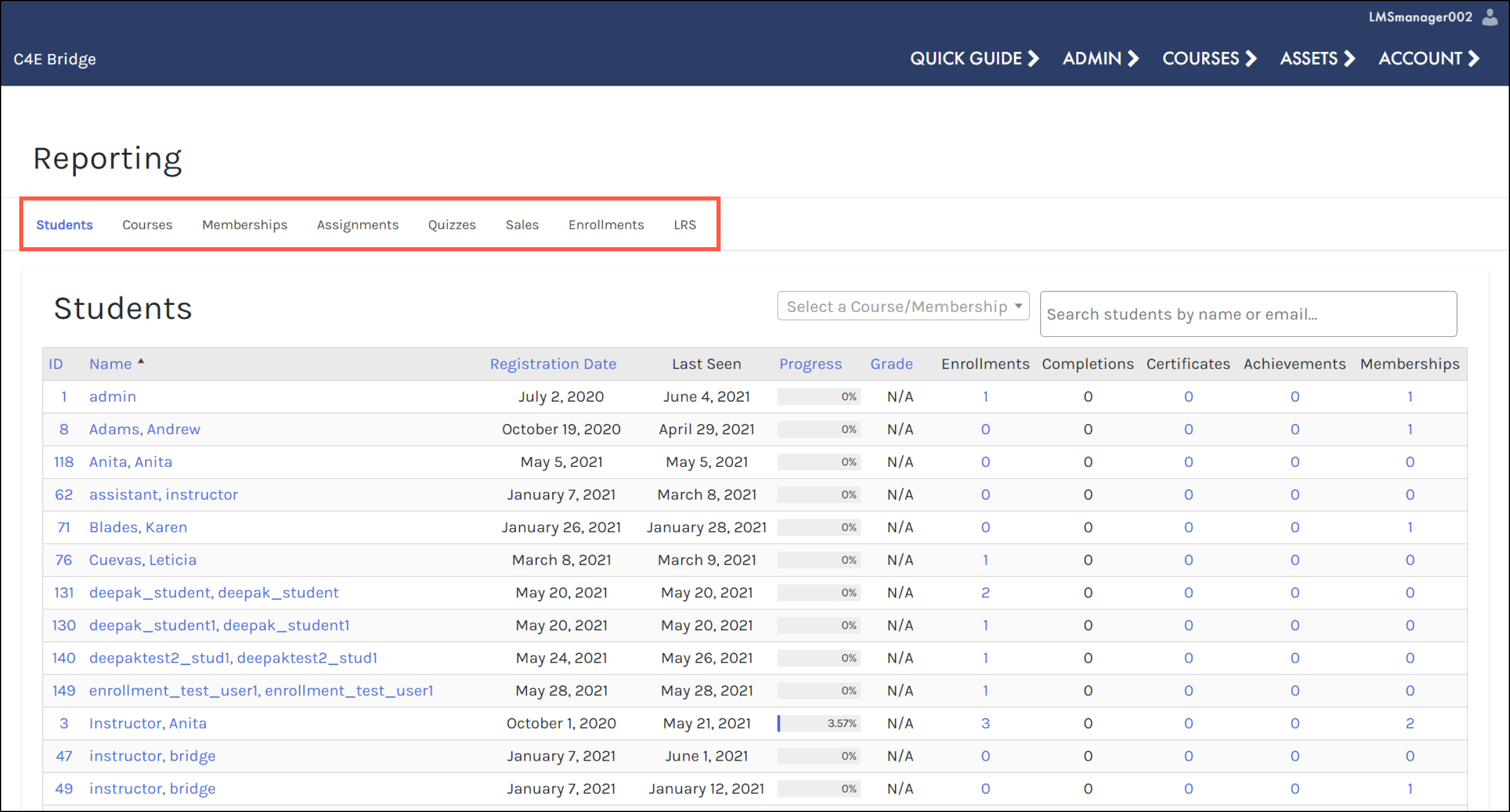Click admin's certificates count 0
The width and height of the screenshot is (1510, 812).
pyautogui.click(x=1188, y=397)
